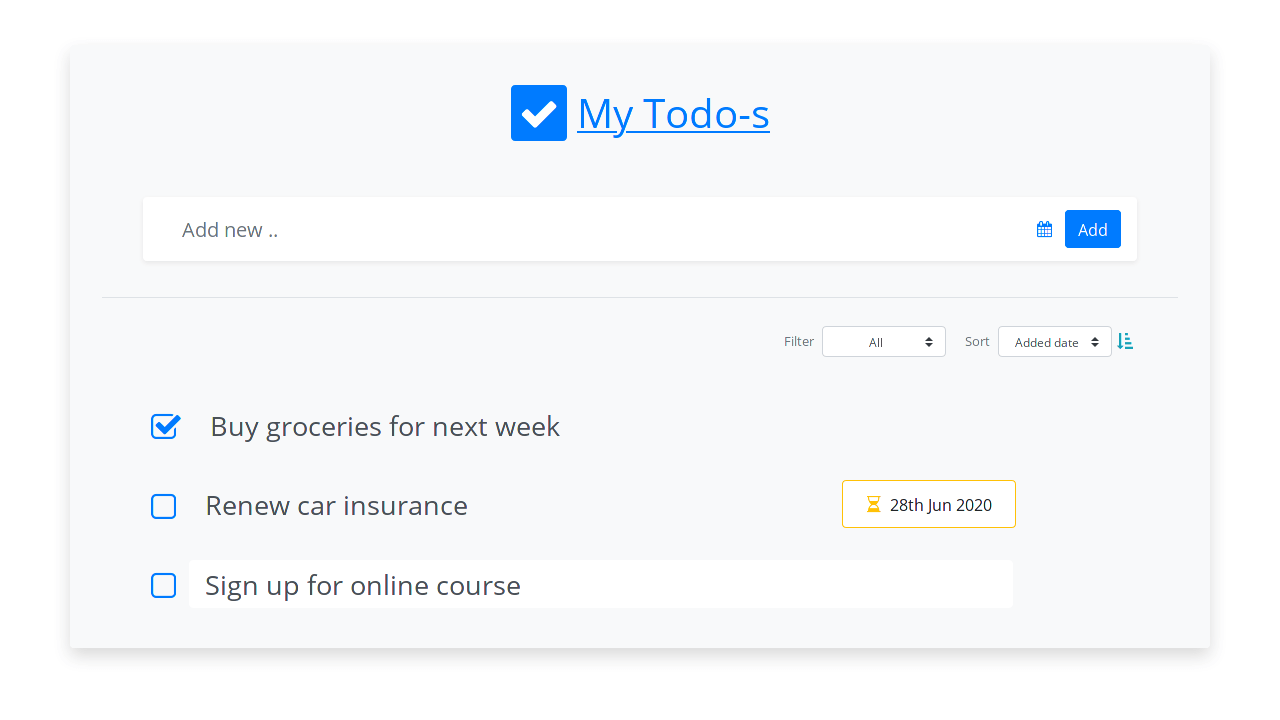Open the calendar due date picker icon
Screen dimensions: 1280x720
(1044, 230)
